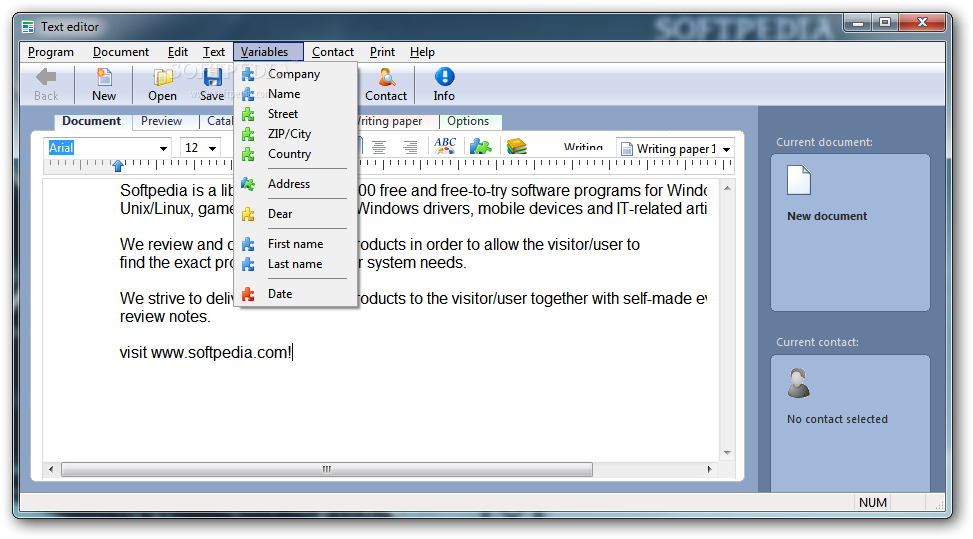Screen dimensions: 973x539
Task: Expand the Writing paper 1 dropdown
Action: pos(727,149)
